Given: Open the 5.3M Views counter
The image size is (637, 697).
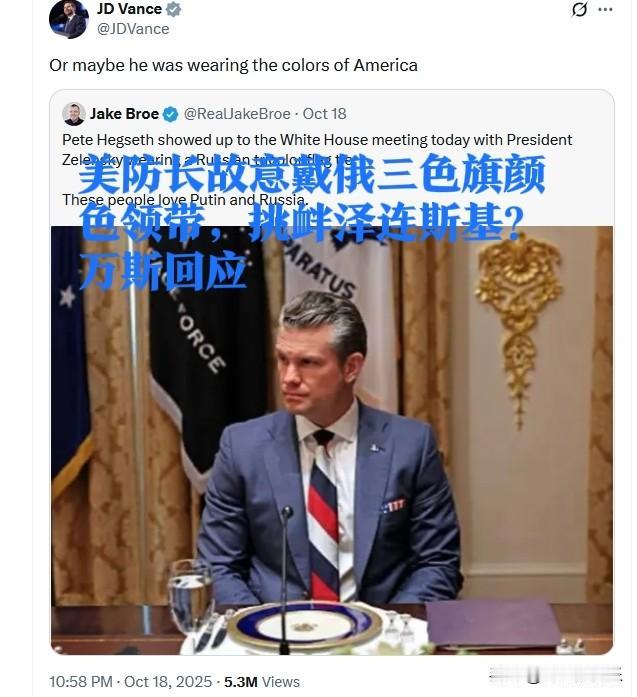Looking at the screenshot, I should [x=262, y=682].
